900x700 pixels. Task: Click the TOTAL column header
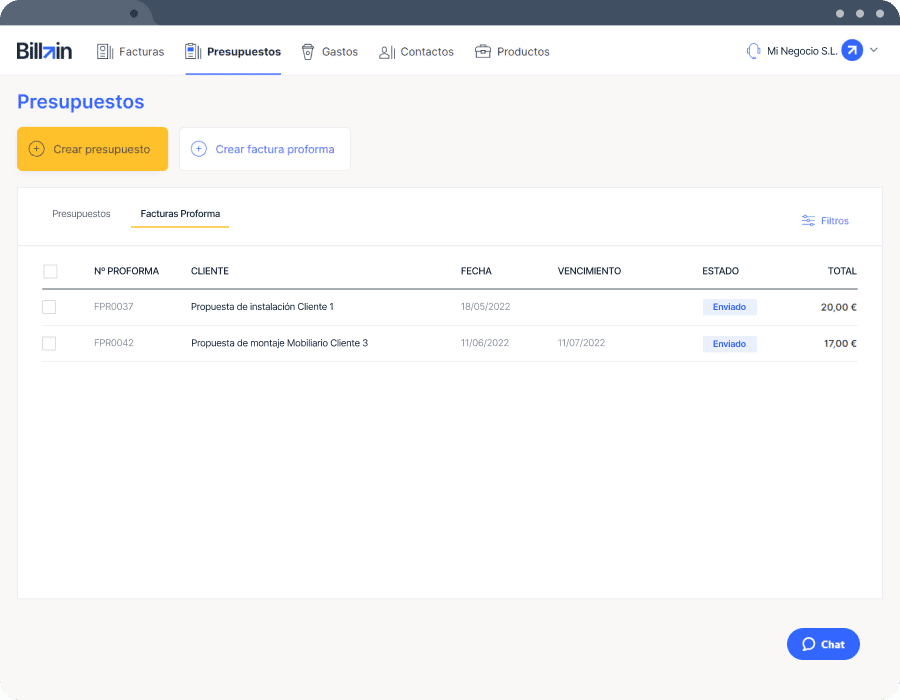(x=842, y=271)
